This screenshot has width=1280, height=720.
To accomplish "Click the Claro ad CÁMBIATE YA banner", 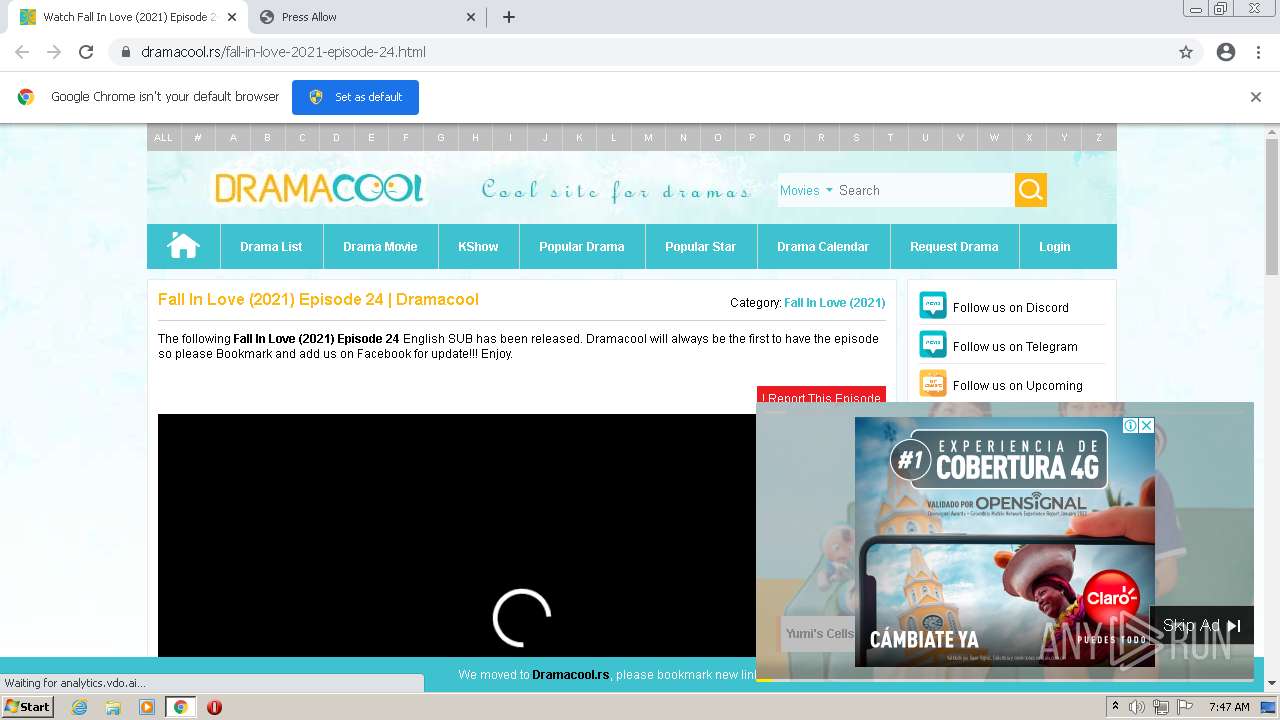I will (x=924, y=639).
